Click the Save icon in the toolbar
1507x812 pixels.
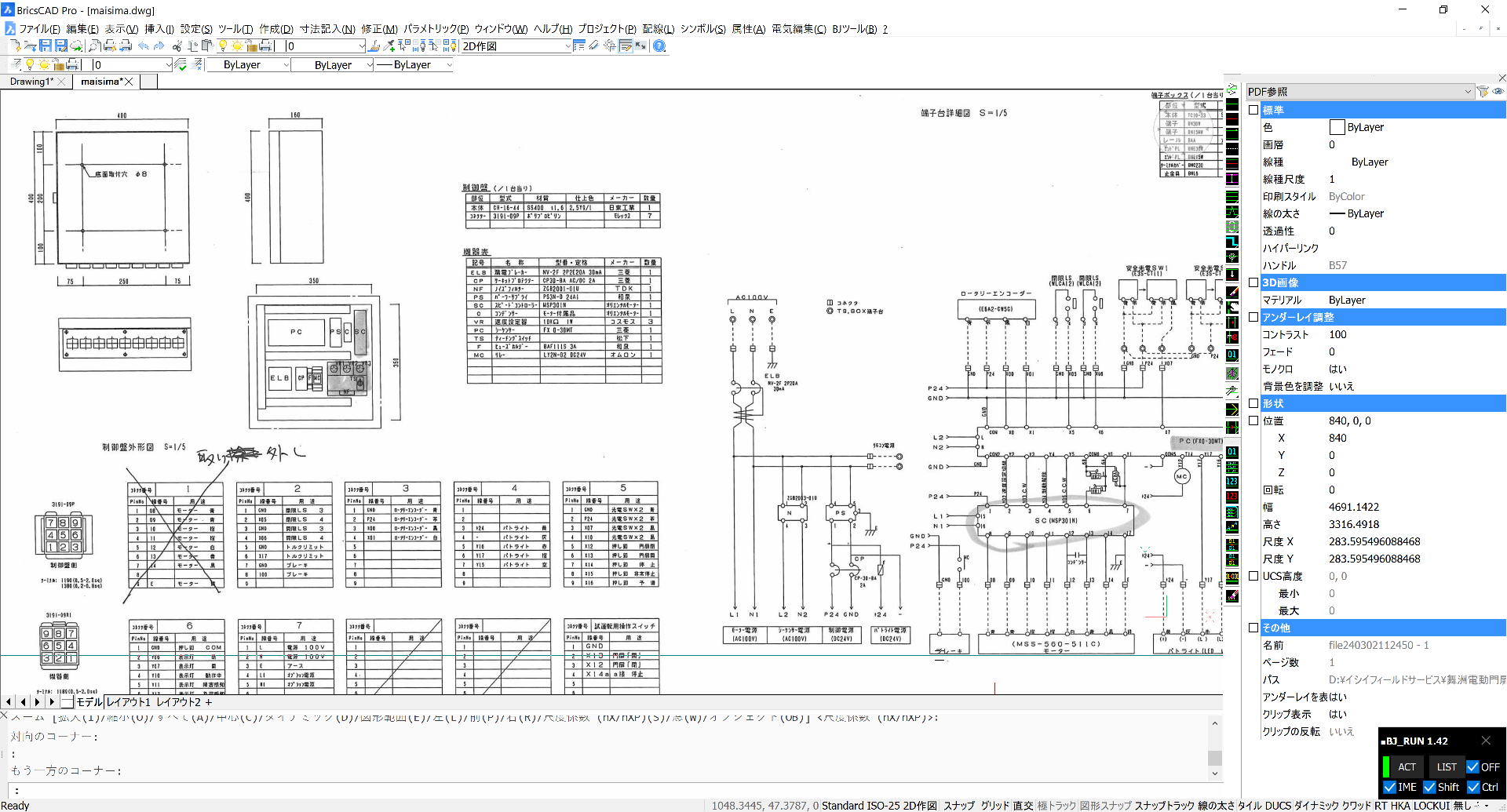[x=46, y=46]
